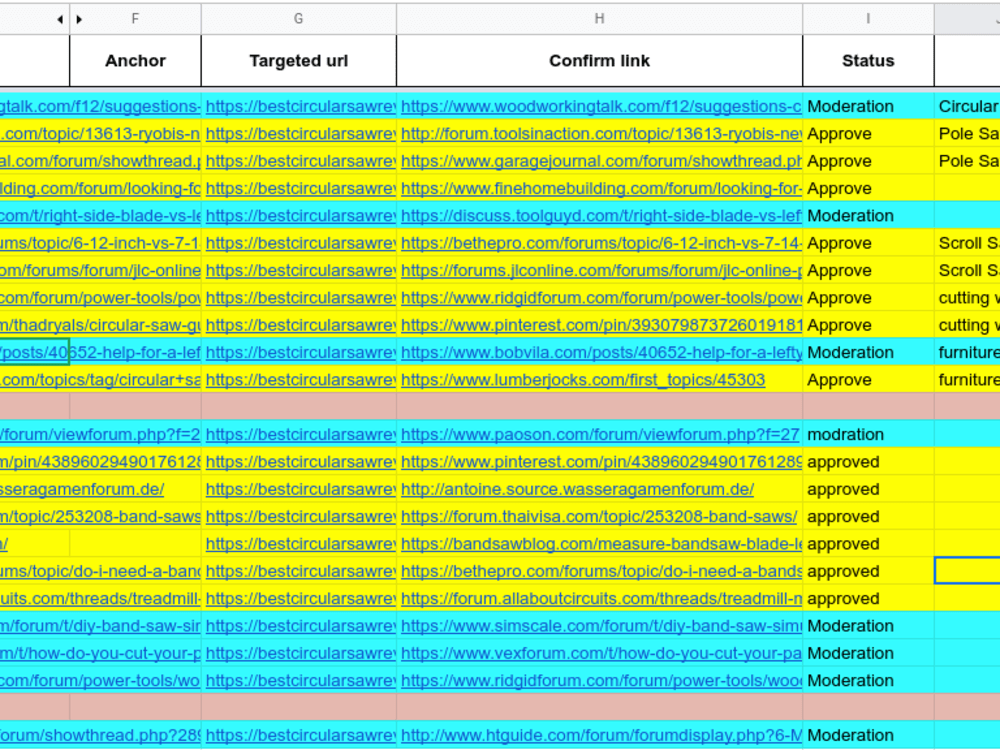Open the bobvila.com posts confirm link
Viewport: 1000px width, 750px height.
pyautogui.click(x=601, y=353)
